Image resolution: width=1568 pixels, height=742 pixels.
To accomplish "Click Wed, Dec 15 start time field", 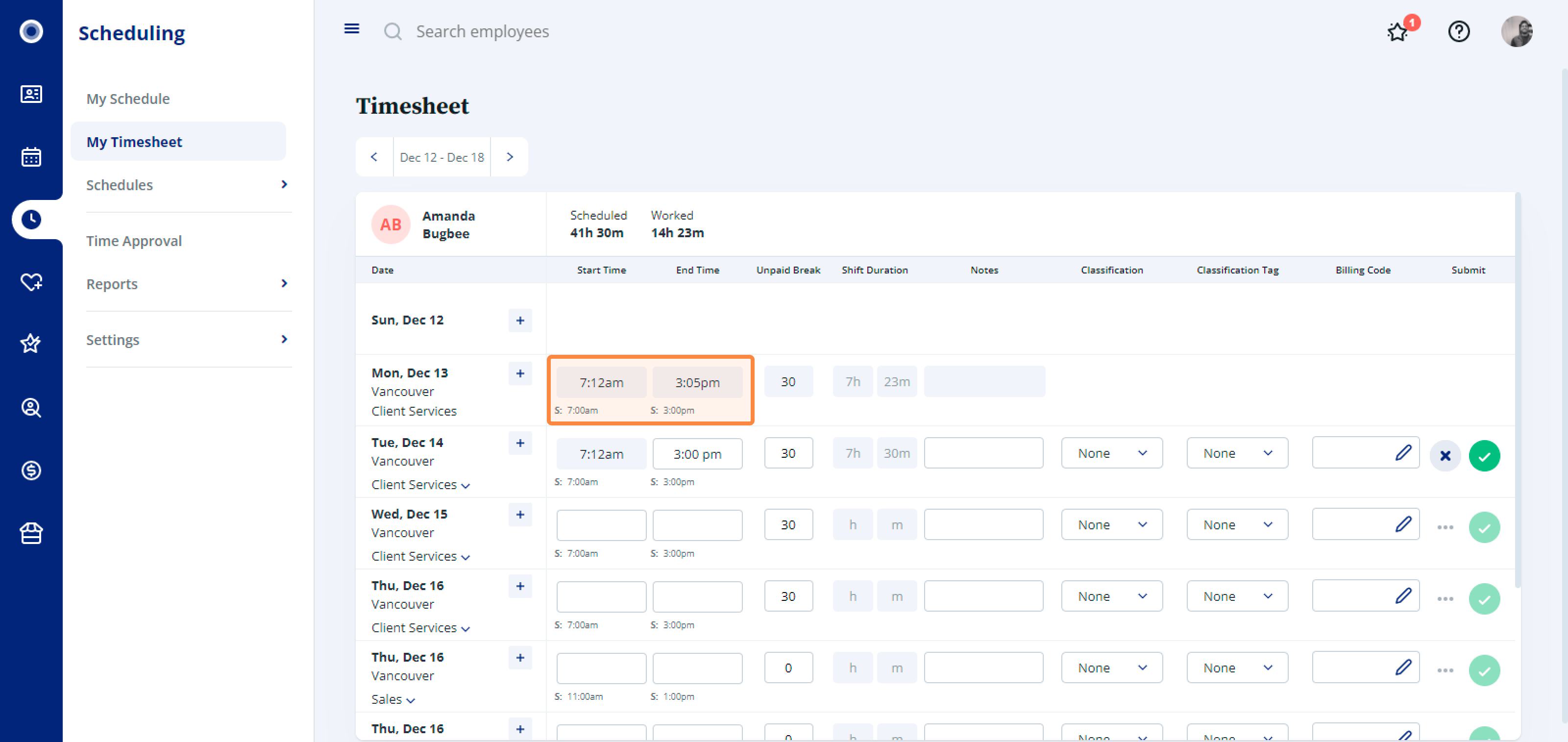I will click(x=601, y=525).
